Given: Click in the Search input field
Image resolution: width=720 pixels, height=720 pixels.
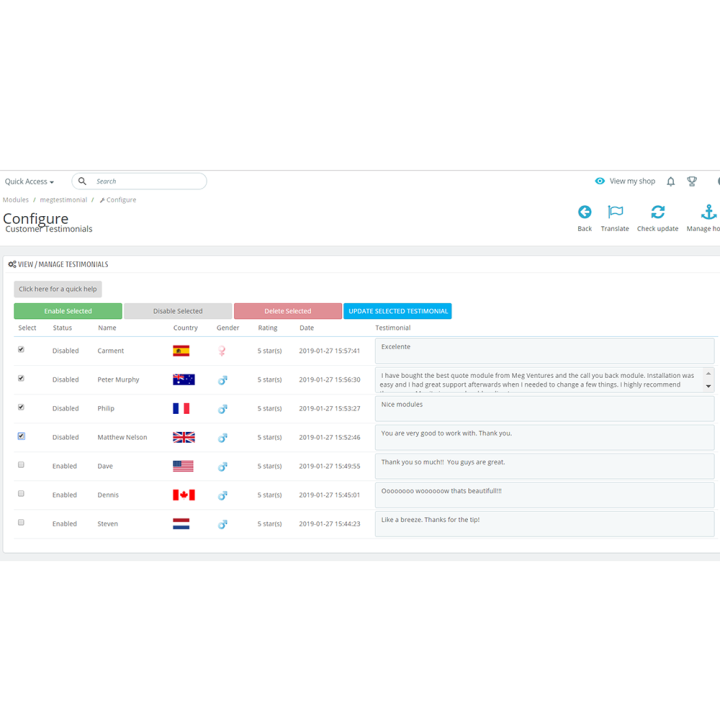Looking at the screenshot, I should coord(139,181).
